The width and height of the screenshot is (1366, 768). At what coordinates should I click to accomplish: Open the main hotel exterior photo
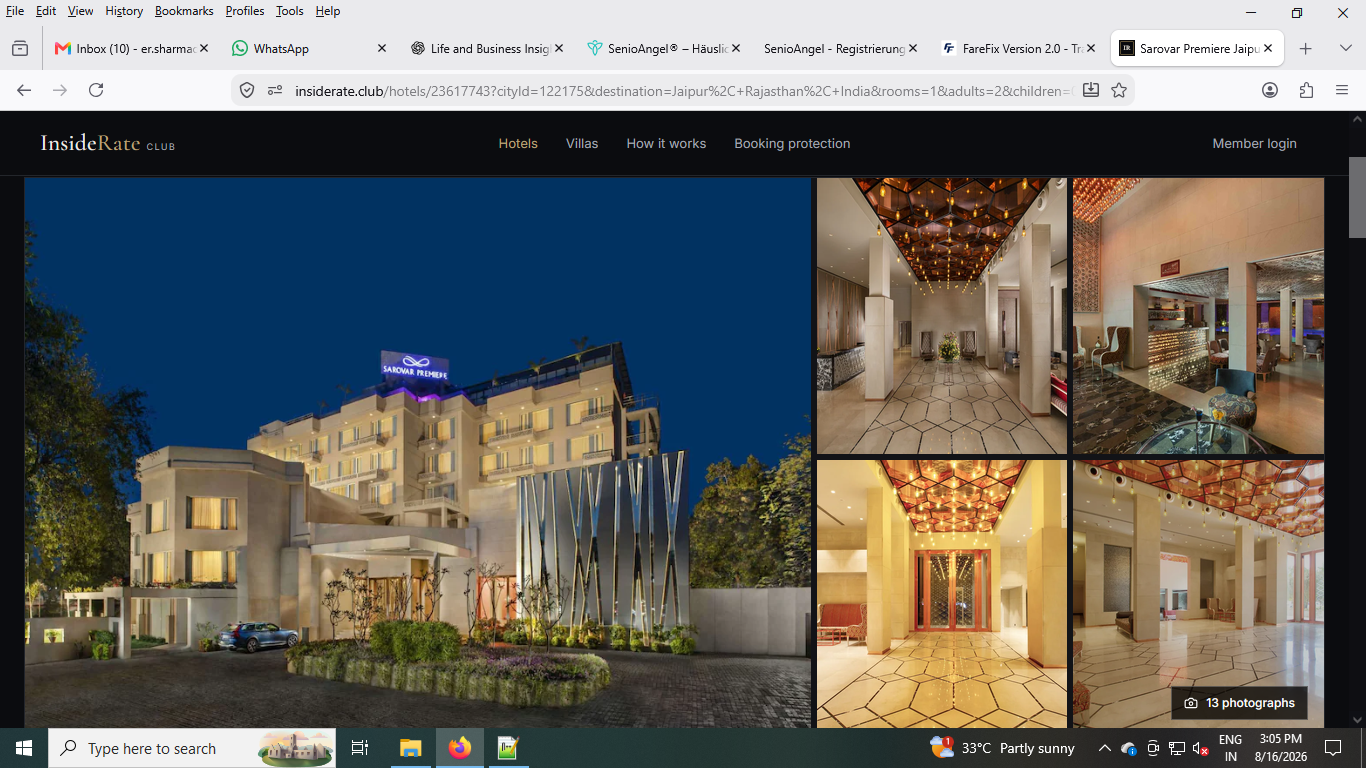point(418,453)
